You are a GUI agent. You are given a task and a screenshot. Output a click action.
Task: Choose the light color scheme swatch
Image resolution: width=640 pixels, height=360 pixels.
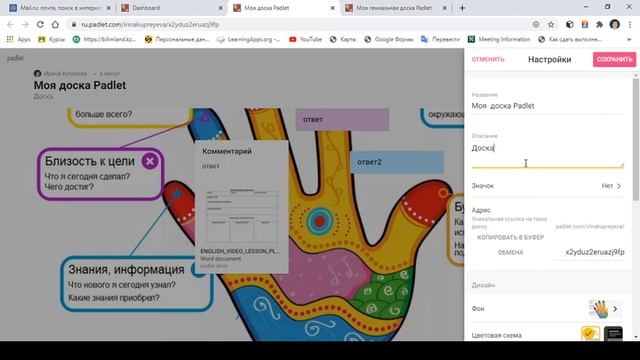[x=591, y=333]
